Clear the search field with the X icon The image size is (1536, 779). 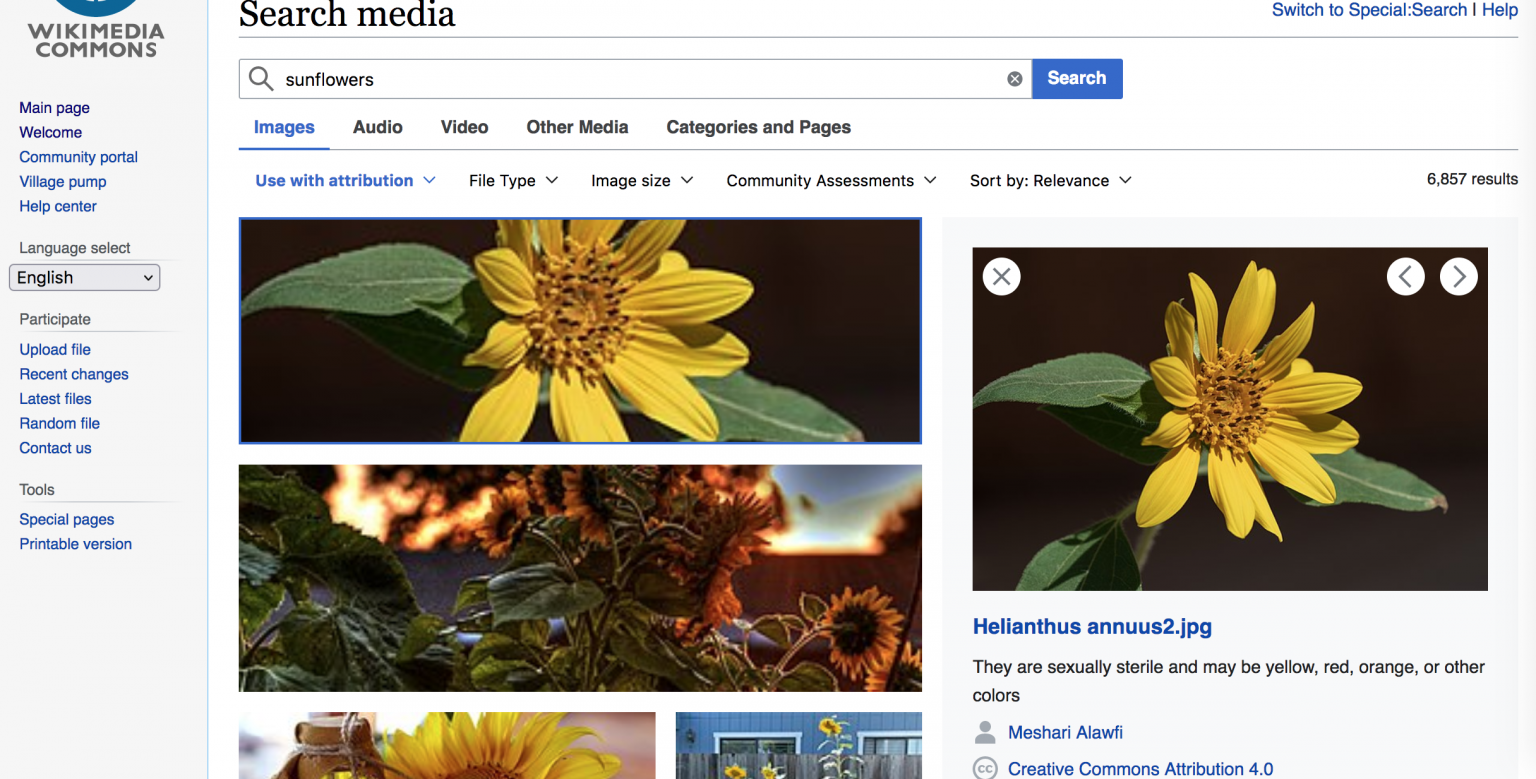(x=1014, y=78)
